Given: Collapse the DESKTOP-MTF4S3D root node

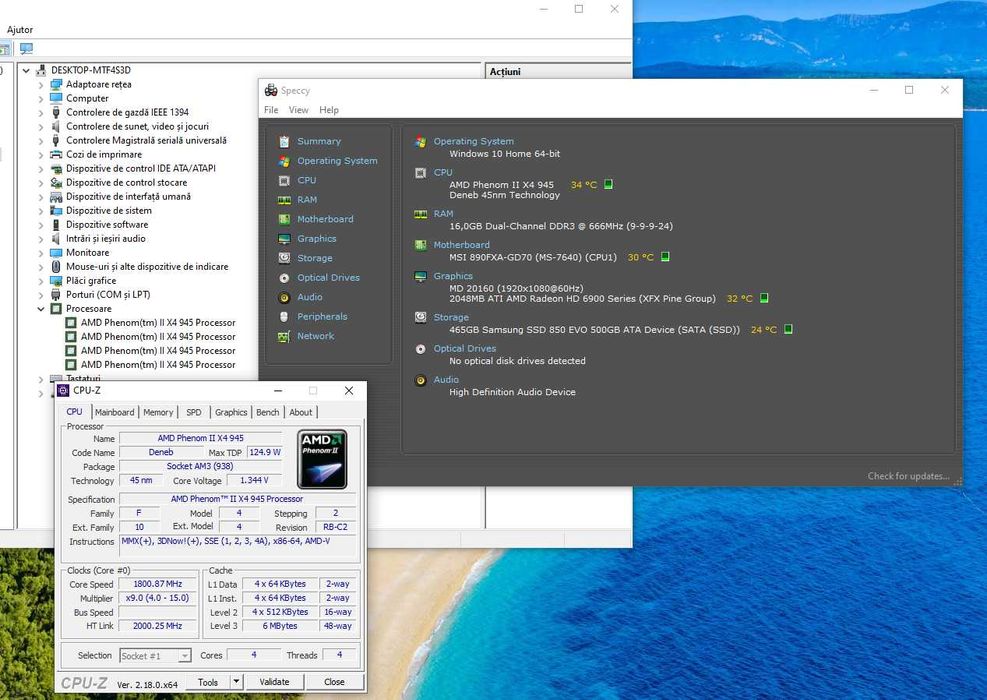Looking at the screenshot, I should pos(26,71).
